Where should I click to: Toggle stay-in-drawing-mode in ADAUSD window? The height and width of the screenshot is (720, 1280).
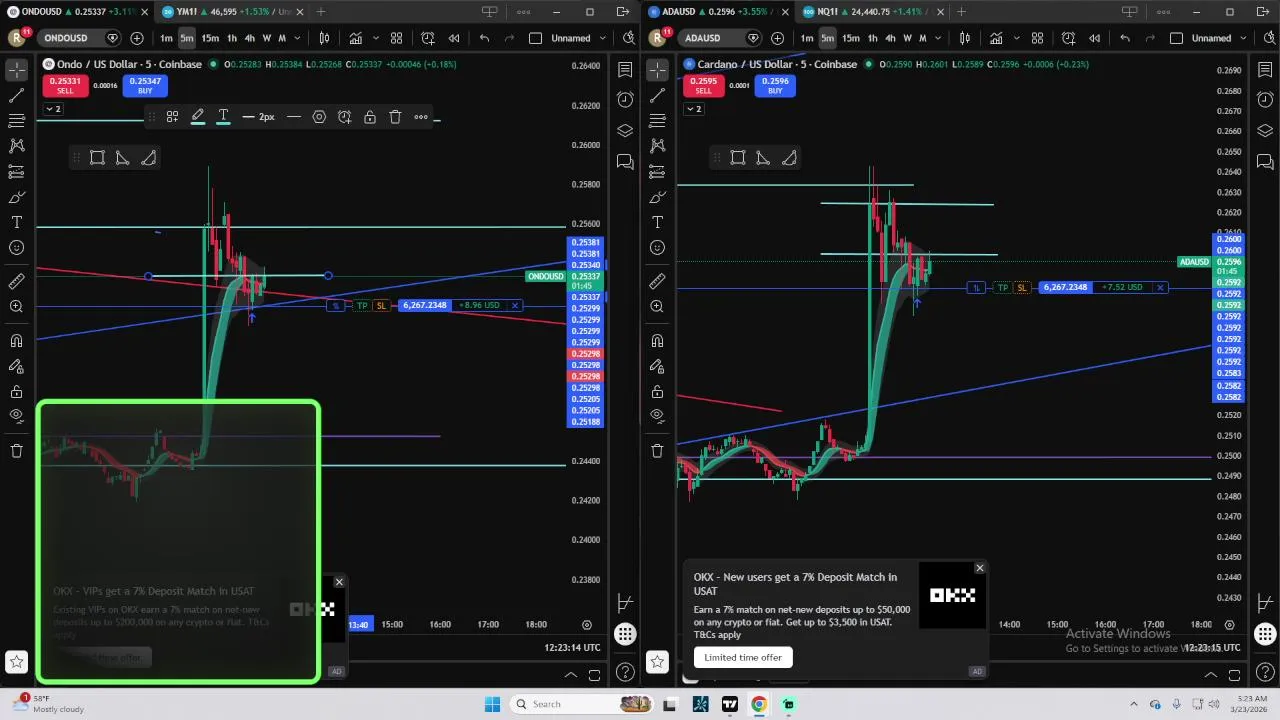coord(657,367)
